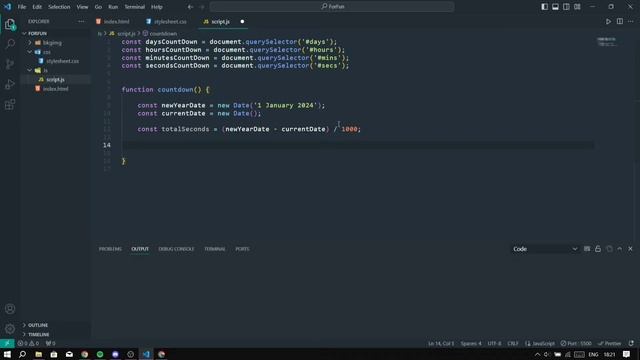The image size is (640, 360).
Task: Switch to the PORTS panel tab
Action: tap(242, 249)
